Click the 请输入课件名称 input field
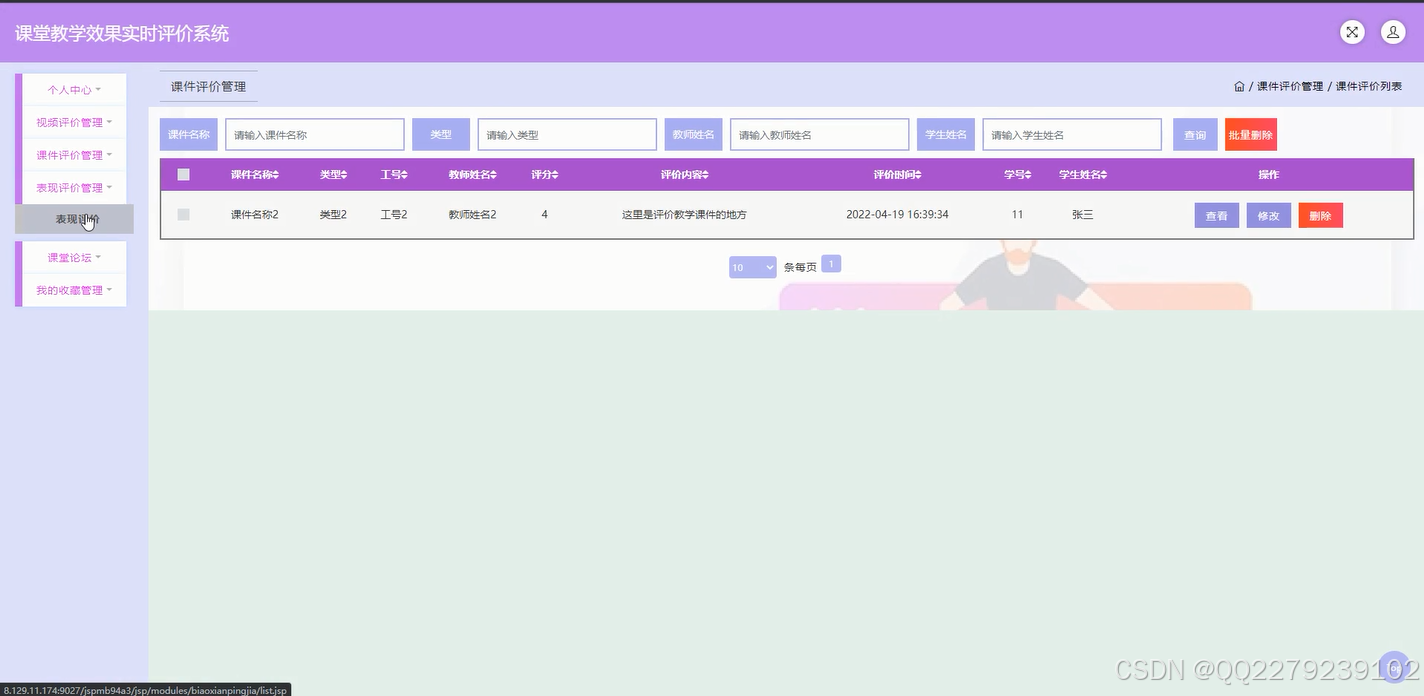This screenshot has width=1424, height=696. click(x=314, y=133)
